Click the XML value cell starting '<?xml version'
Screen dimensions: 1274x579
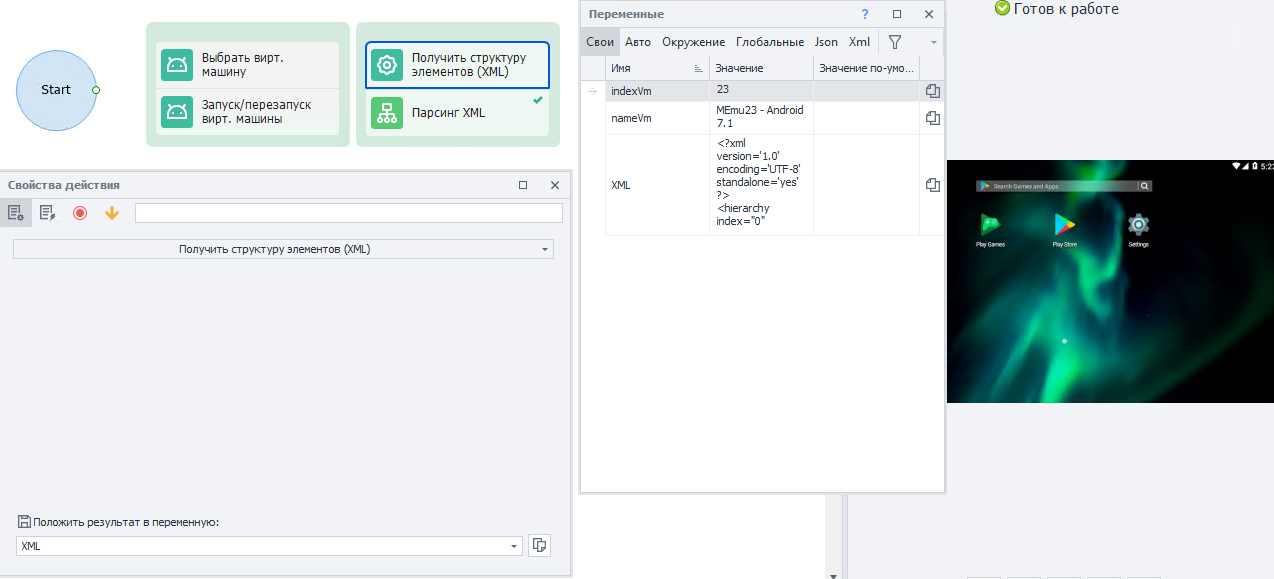pos(761,185)
